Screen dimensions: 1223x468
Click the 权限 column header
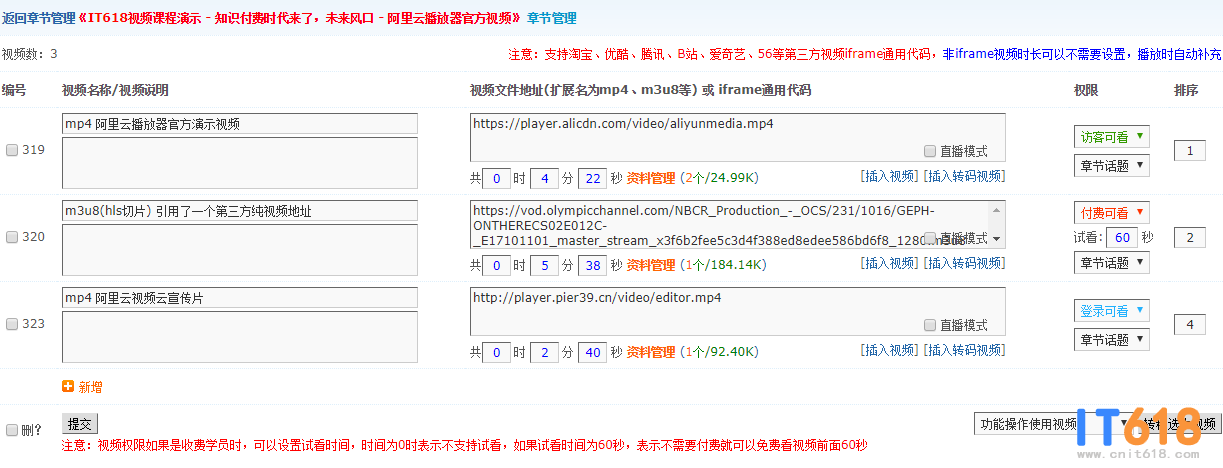click(x=1086, y=90)
